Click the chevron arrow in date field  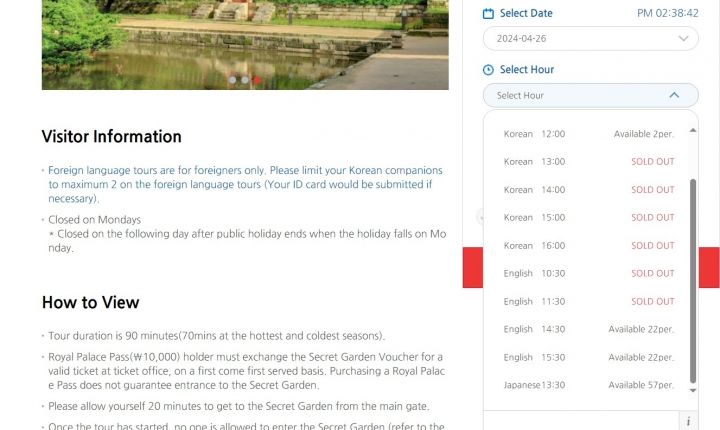[683, 39]
